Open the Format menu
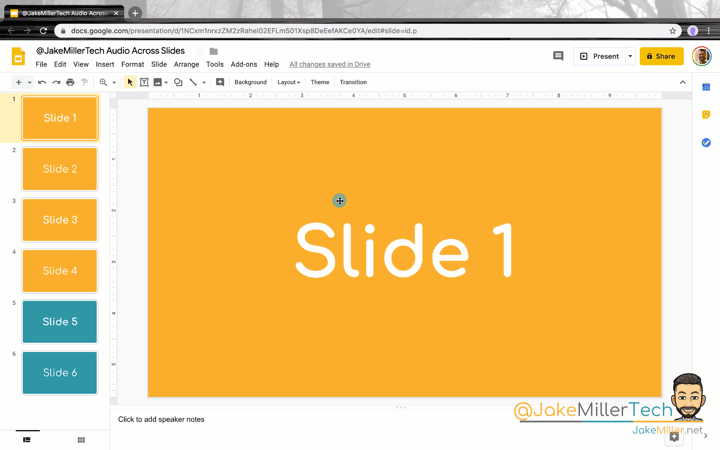 pos(133,64)
